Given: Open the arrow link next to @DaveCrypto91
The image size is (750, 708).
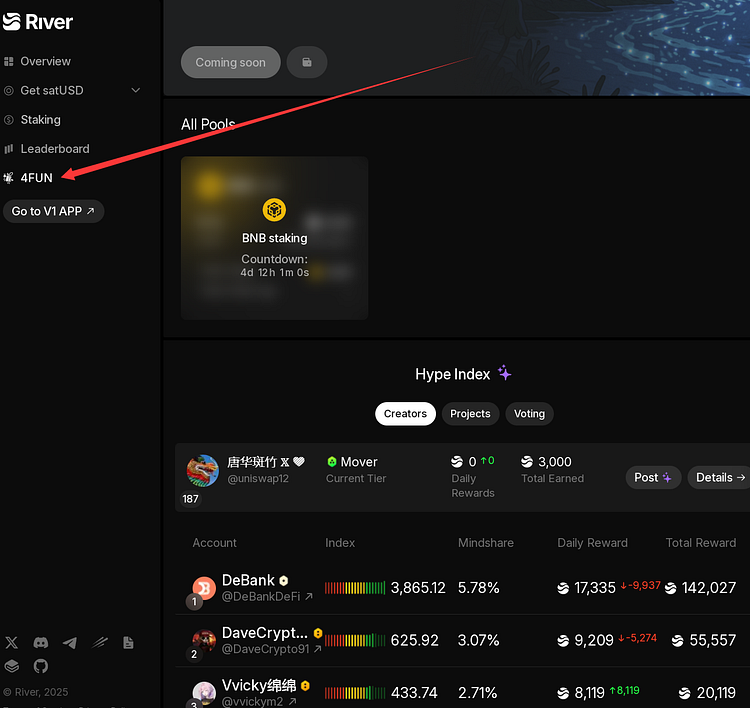Looking at the screenshot, I should pyautogui.click(x=318, y=649).
